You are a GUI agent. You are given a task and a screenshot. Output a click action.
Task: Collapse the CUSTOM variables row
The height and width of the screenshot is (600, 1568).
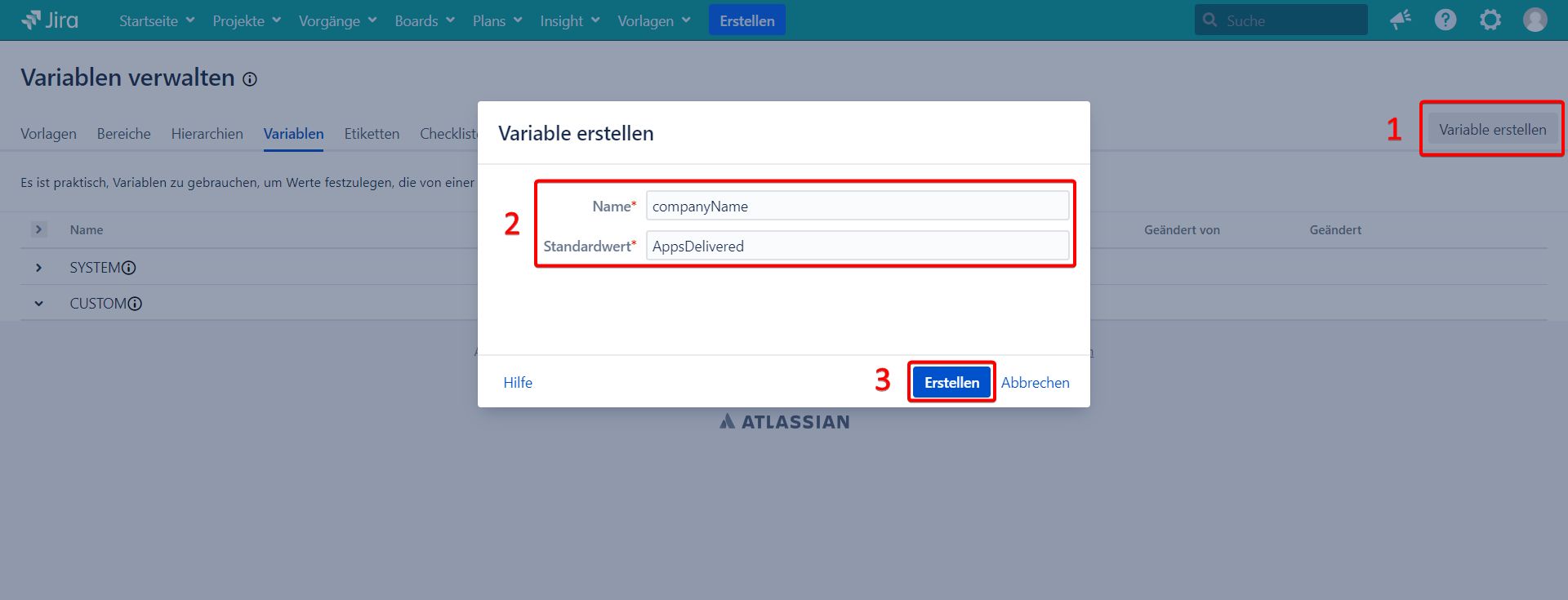(x=38, y=304)
